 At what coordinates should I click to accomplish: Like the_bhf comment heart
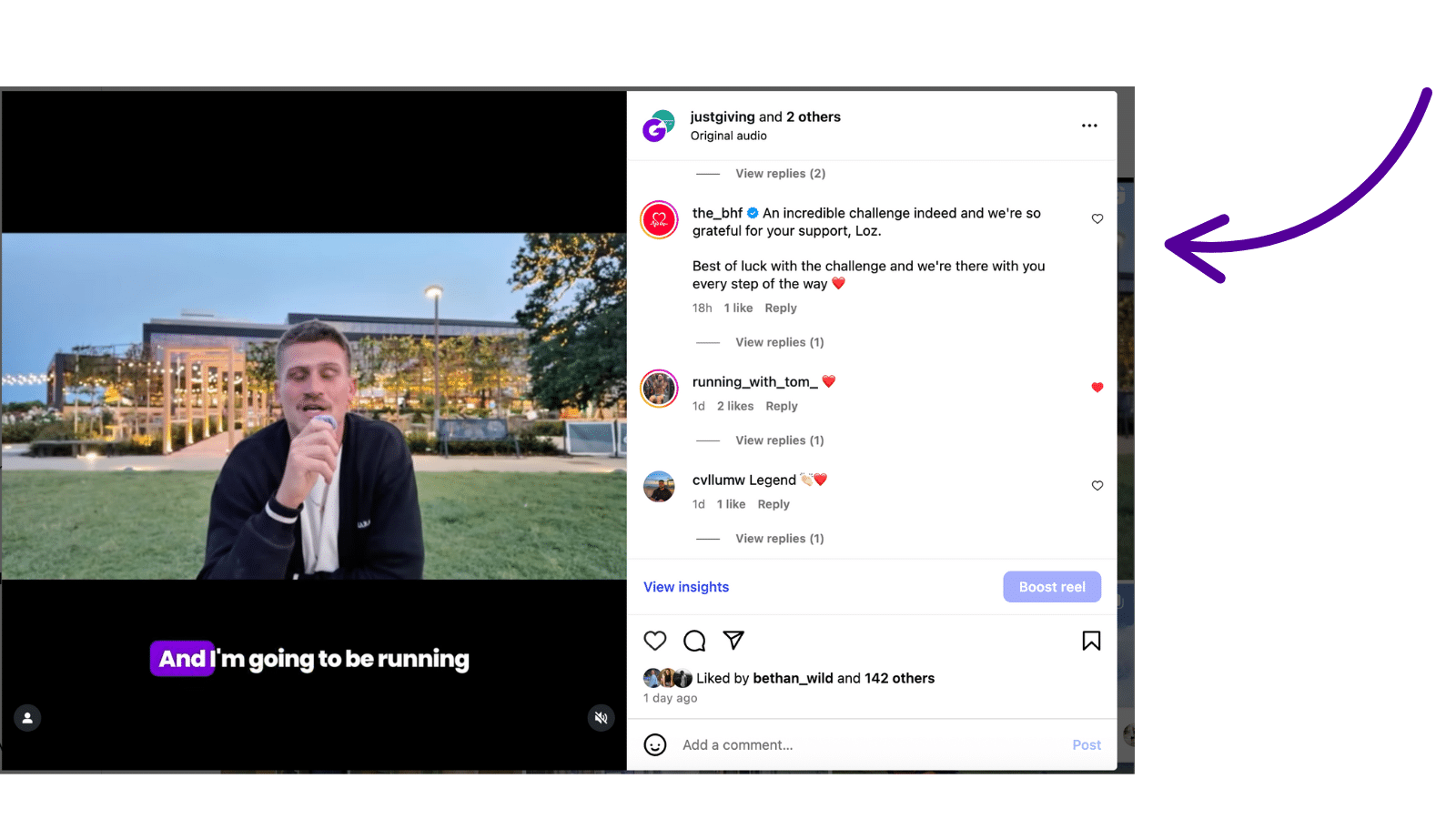click(x=1097, y=218)
